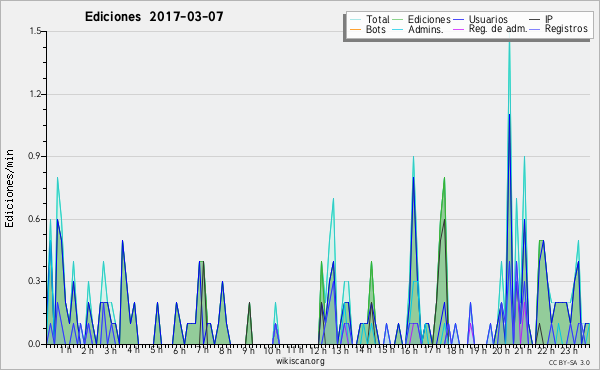The width and height of the screenshot is (600, 370).
Task: Click the '8 h' x-axis label
Action: click(x=225, y=350)
